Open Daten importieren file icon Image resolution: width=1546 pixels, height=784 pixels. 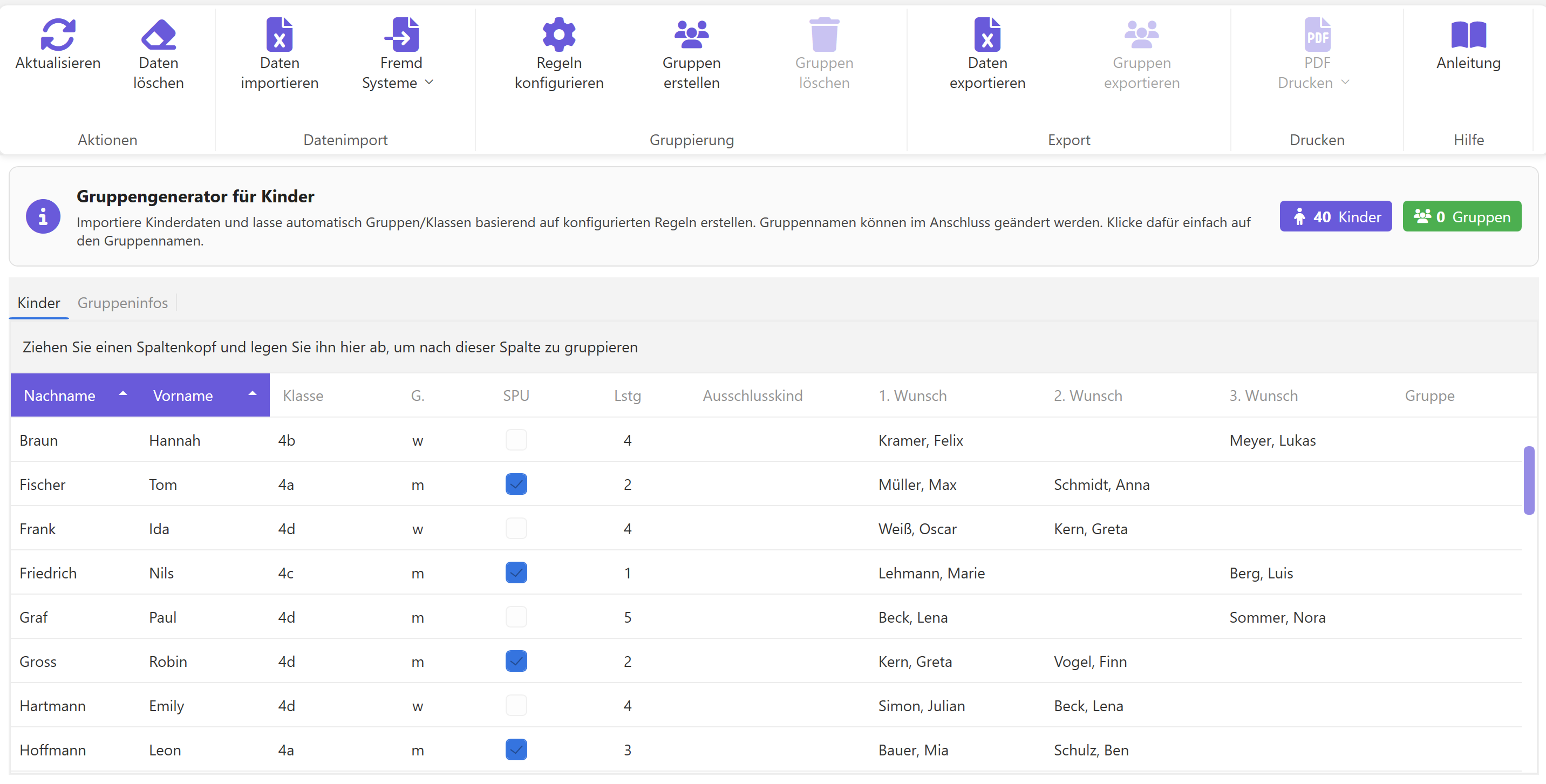[279, 34]
